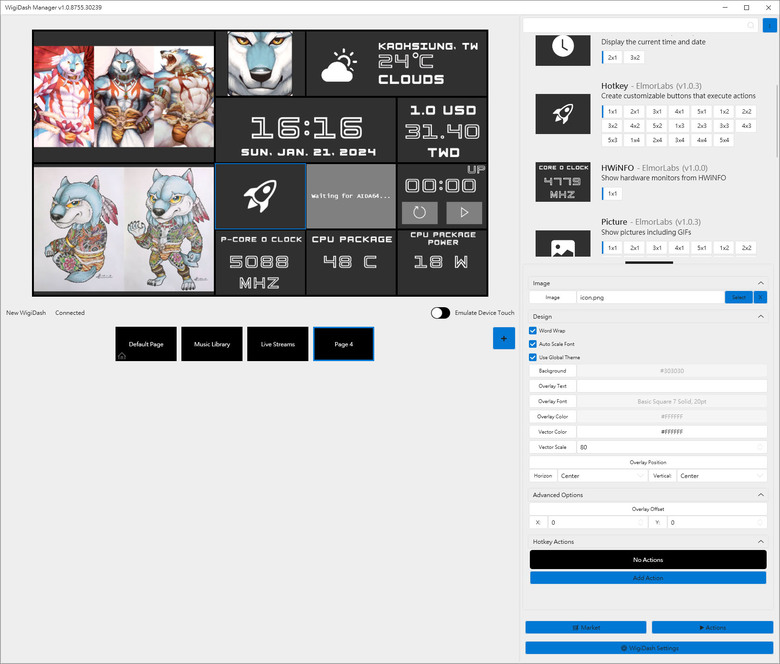
Task: Click the Overlay Color field
Action: (x=672, y=417)
